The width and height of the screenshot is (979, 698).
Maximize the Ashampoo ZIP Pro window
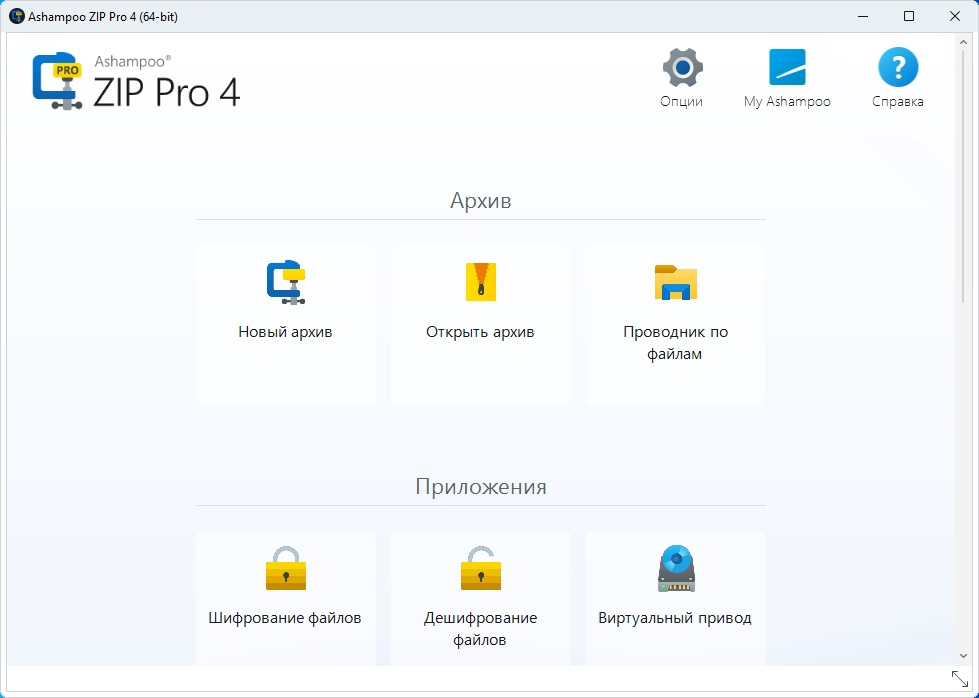click(909, 16)
